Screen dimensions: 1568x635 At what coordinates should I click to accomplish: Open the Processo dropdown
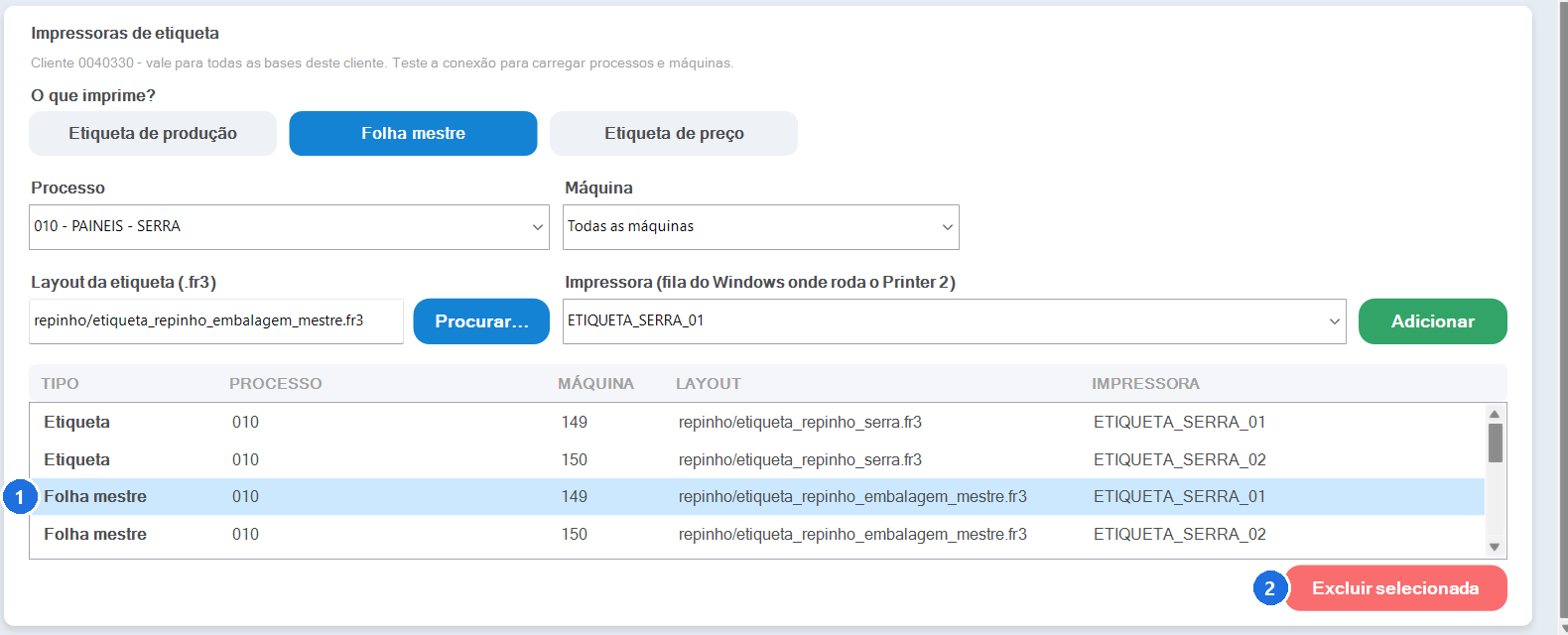coord(289,226)
